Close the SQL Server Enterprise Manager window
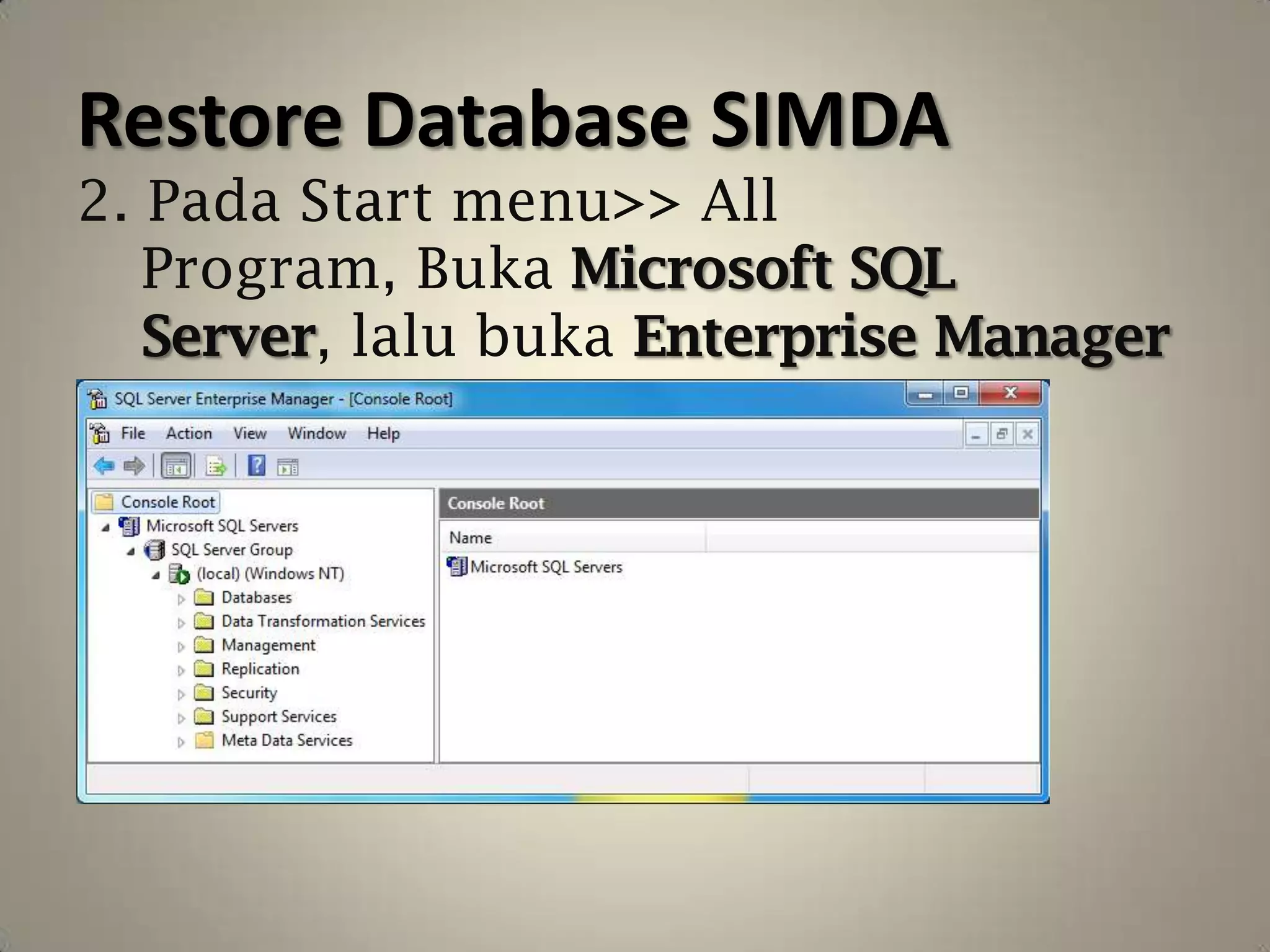 point(1010,393)
